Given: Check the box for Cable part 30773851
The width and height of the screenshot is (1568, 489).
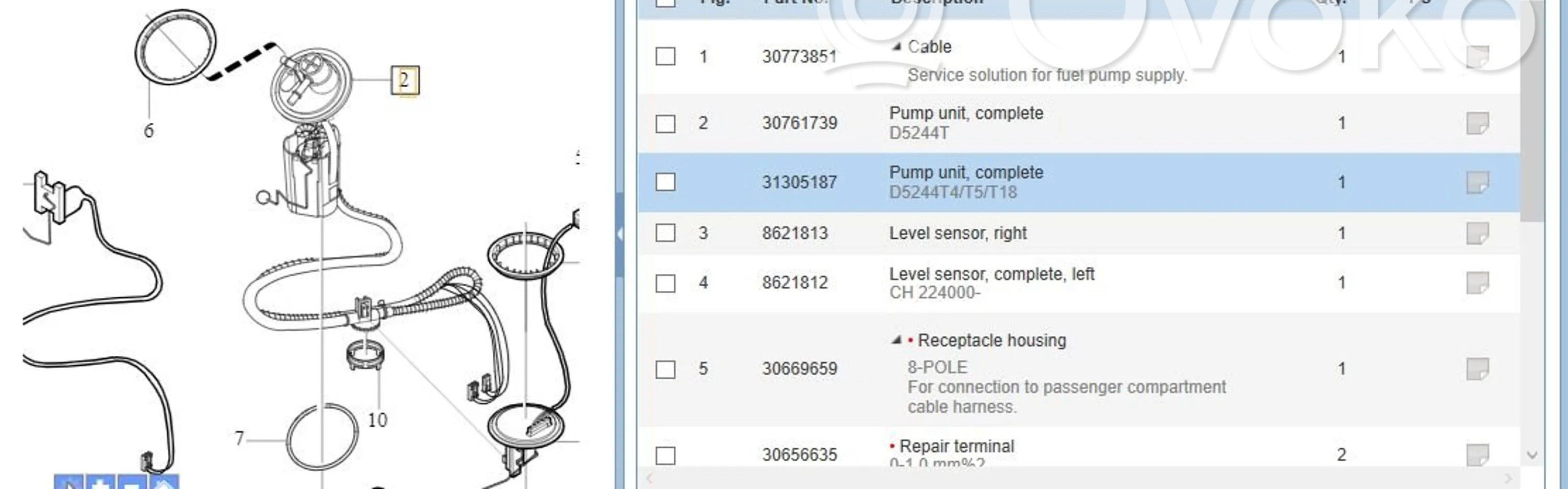Looking at the screenshot, I should 665,56.
